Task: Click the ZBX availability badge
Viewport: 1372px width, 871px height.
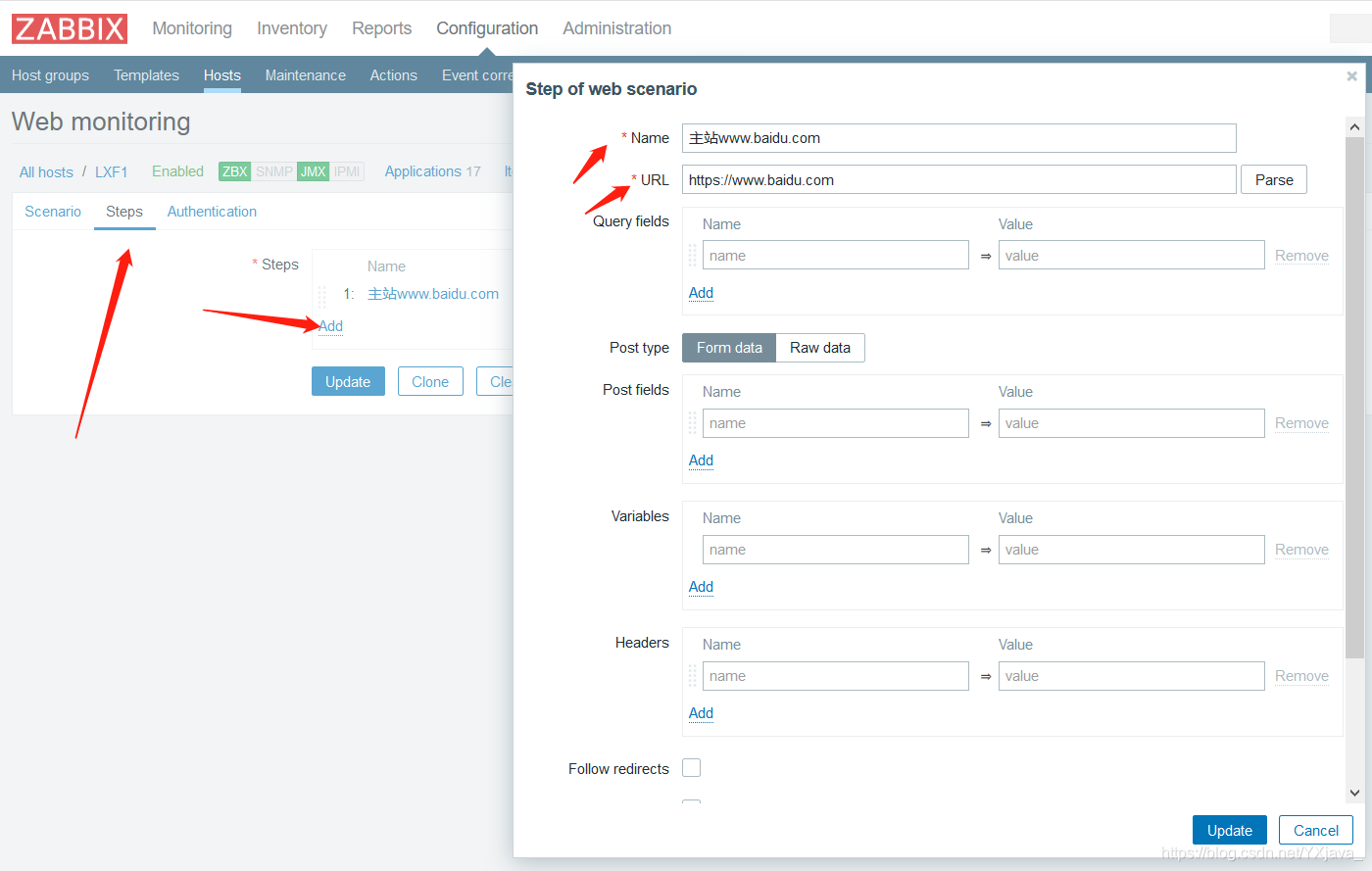Action: tap(234, 171)
